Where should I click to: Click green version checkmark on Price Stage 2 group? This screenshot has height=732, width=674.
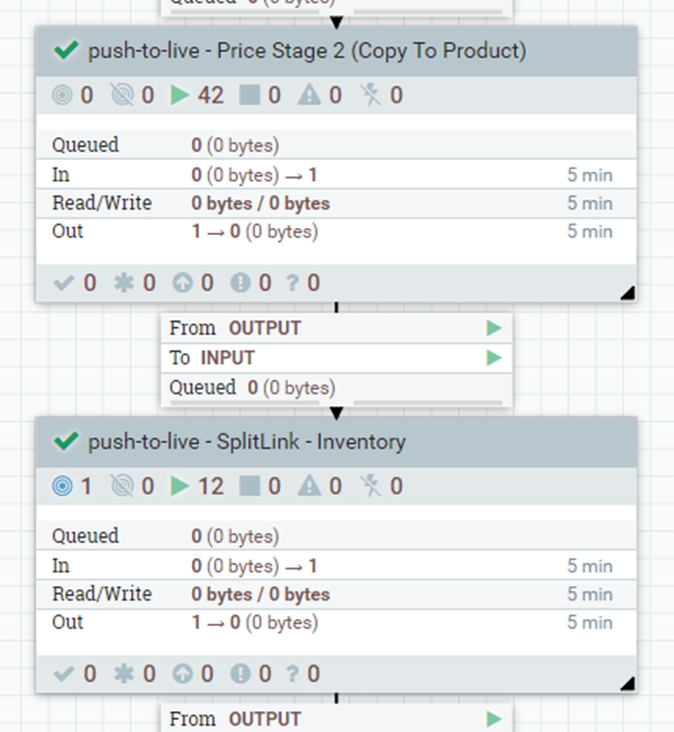point(66,50)
